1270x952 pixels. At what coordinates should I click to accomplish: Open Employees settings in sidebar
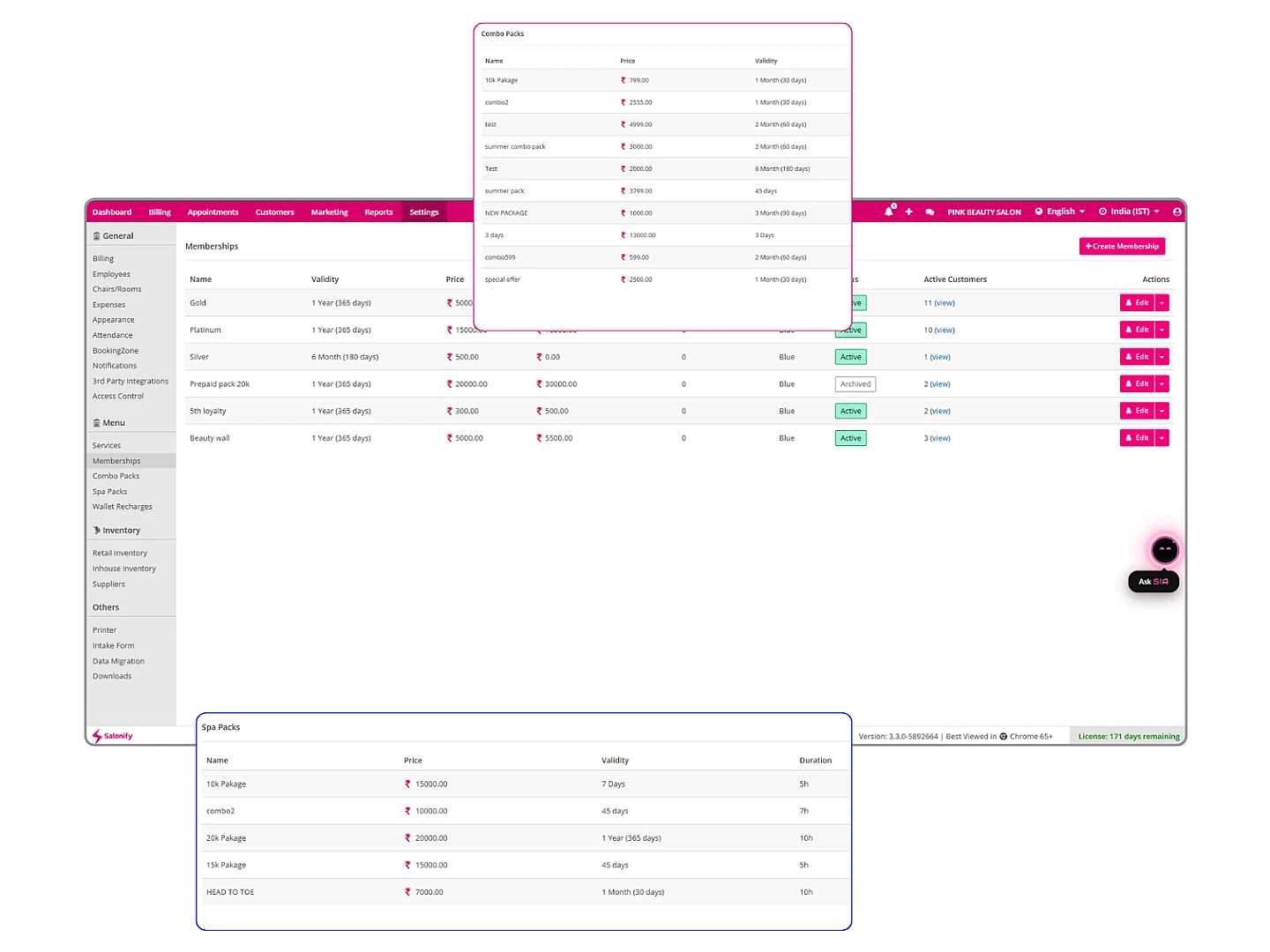pyautogui.click(x=111, y=274)
